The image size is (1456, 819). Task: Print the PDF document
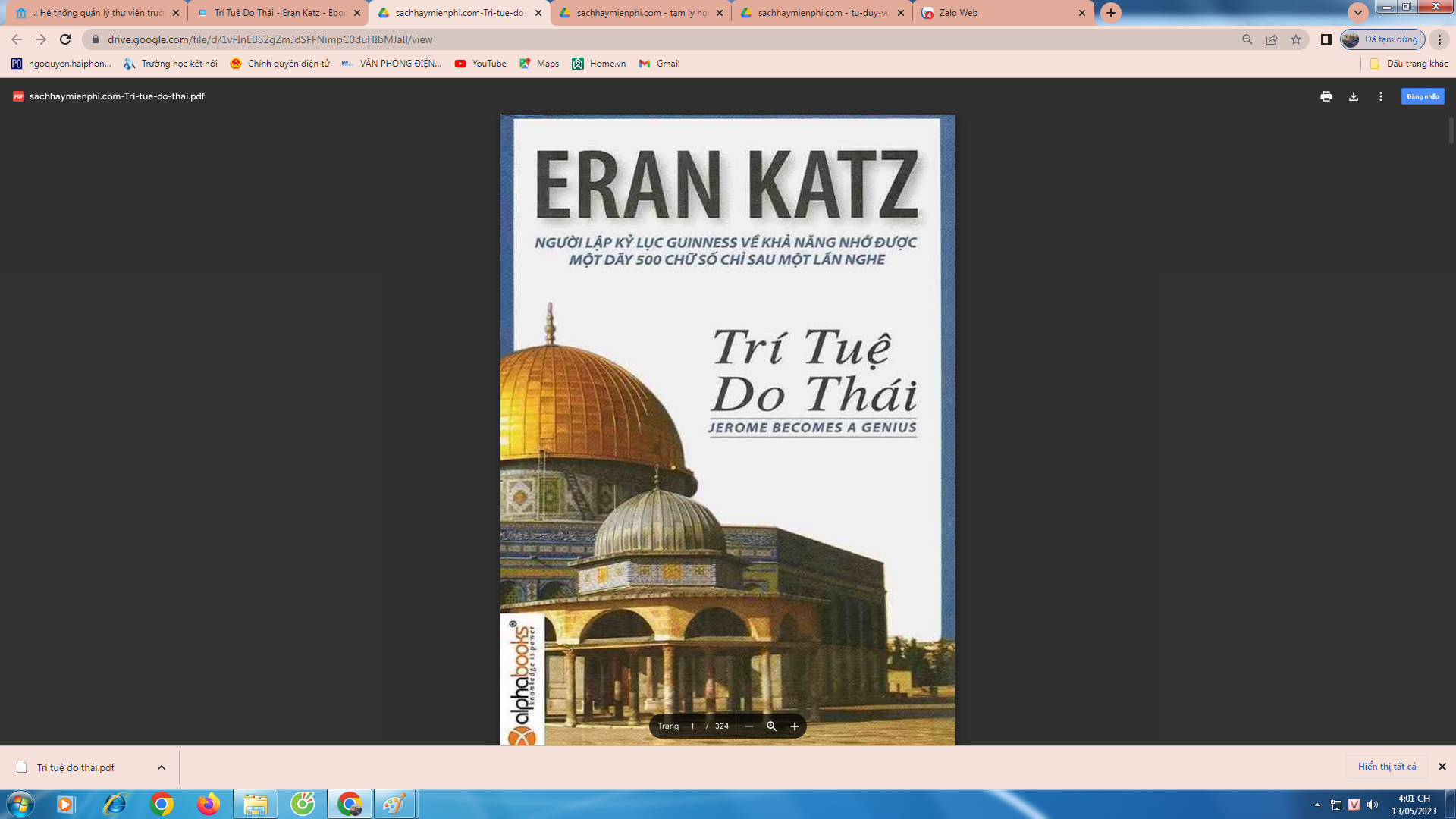1326,96
